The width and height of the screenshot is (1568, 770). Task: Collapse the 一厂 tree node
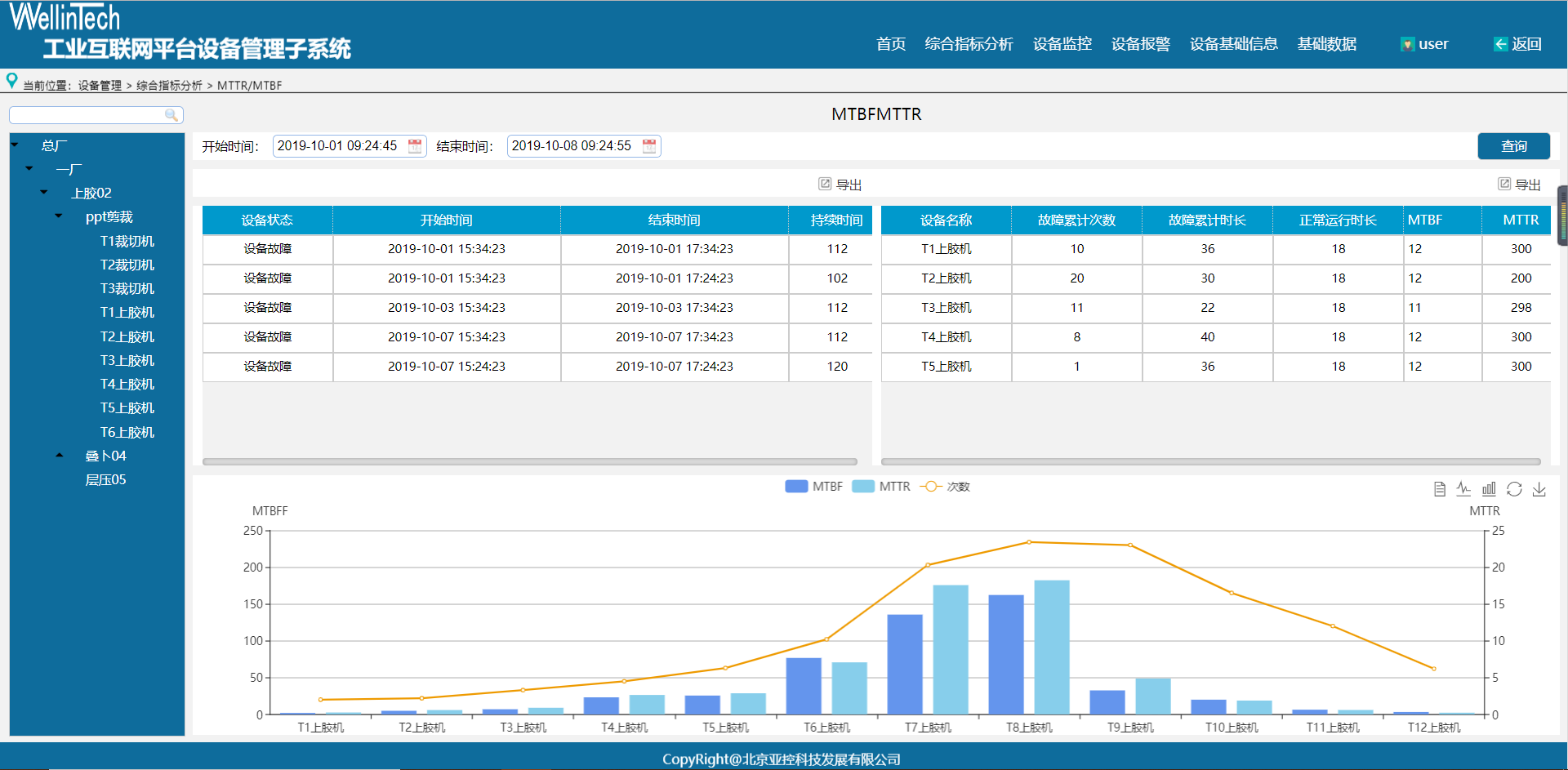pos(29,169)
